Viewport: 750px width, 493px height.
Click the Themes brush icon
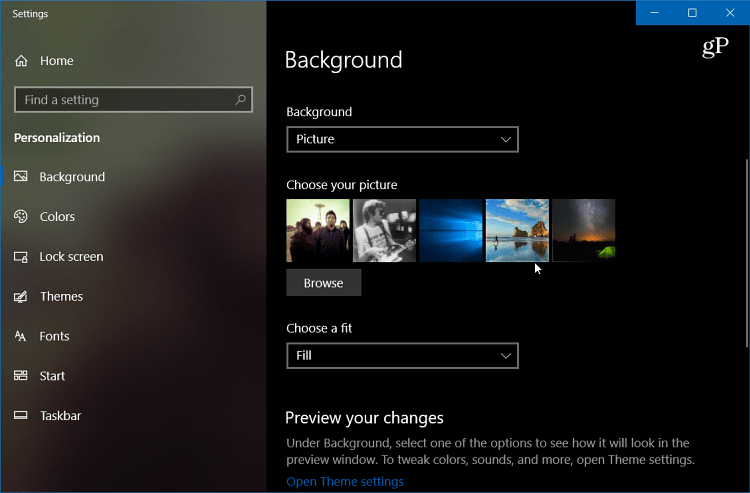(x=21, y=296)
